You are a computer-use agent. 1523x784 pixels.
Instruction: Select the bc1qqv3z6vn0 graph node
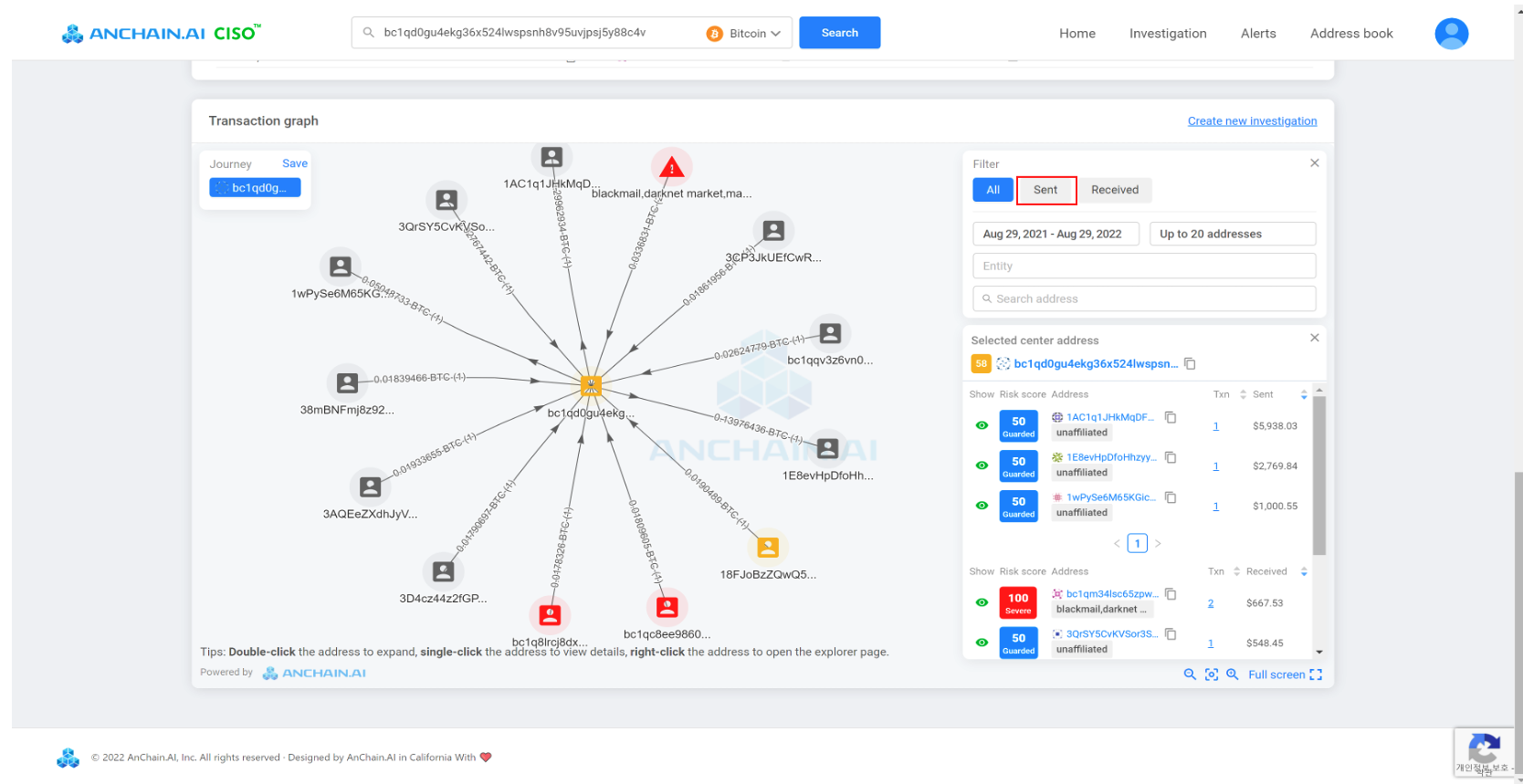pyautogui.click(x=830, y=333)
